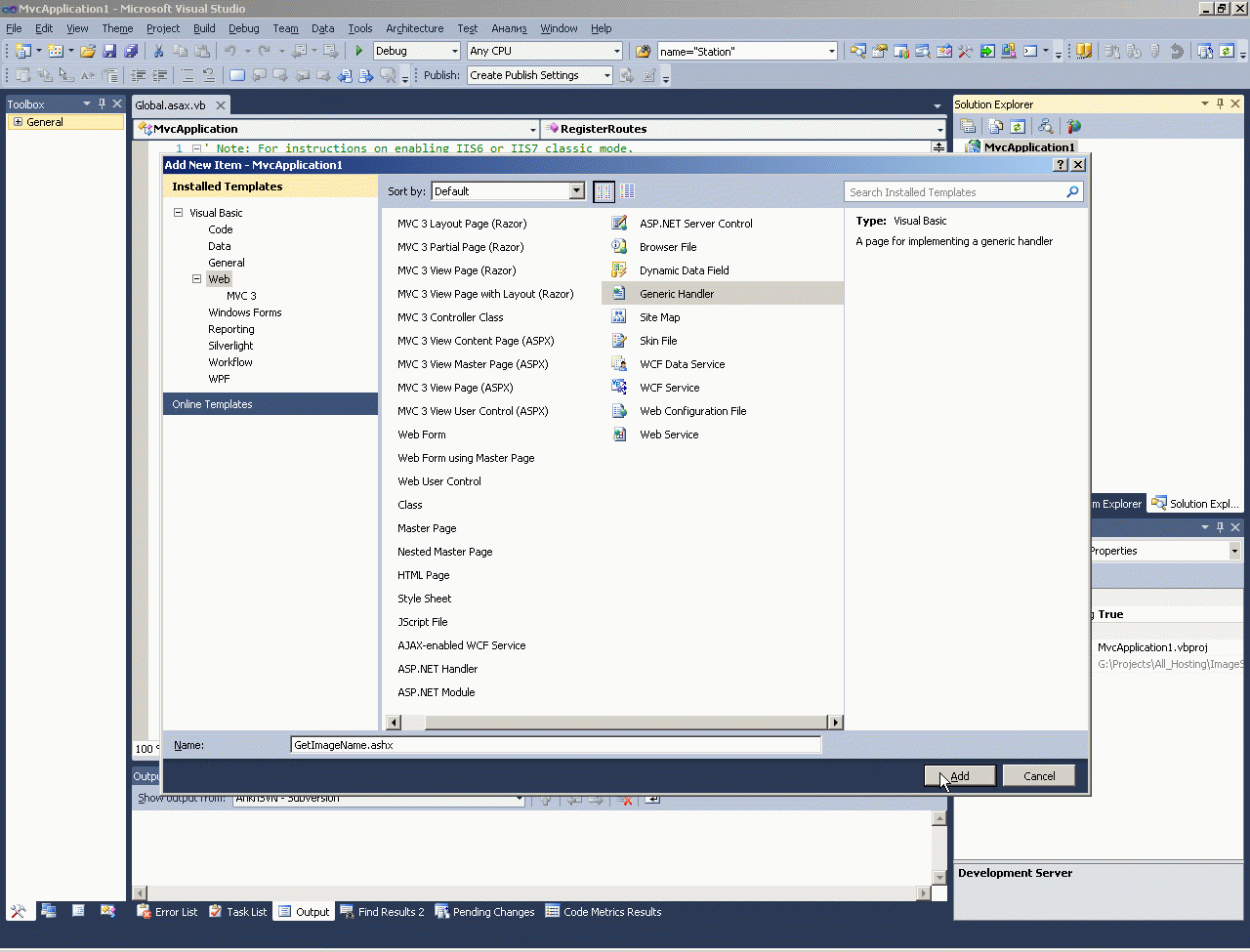Image resolution: width=1250 pixels, height=952 pixels.
Task: Open the Toolbox icon with hammer and wrench
Action: click(966, 51)
